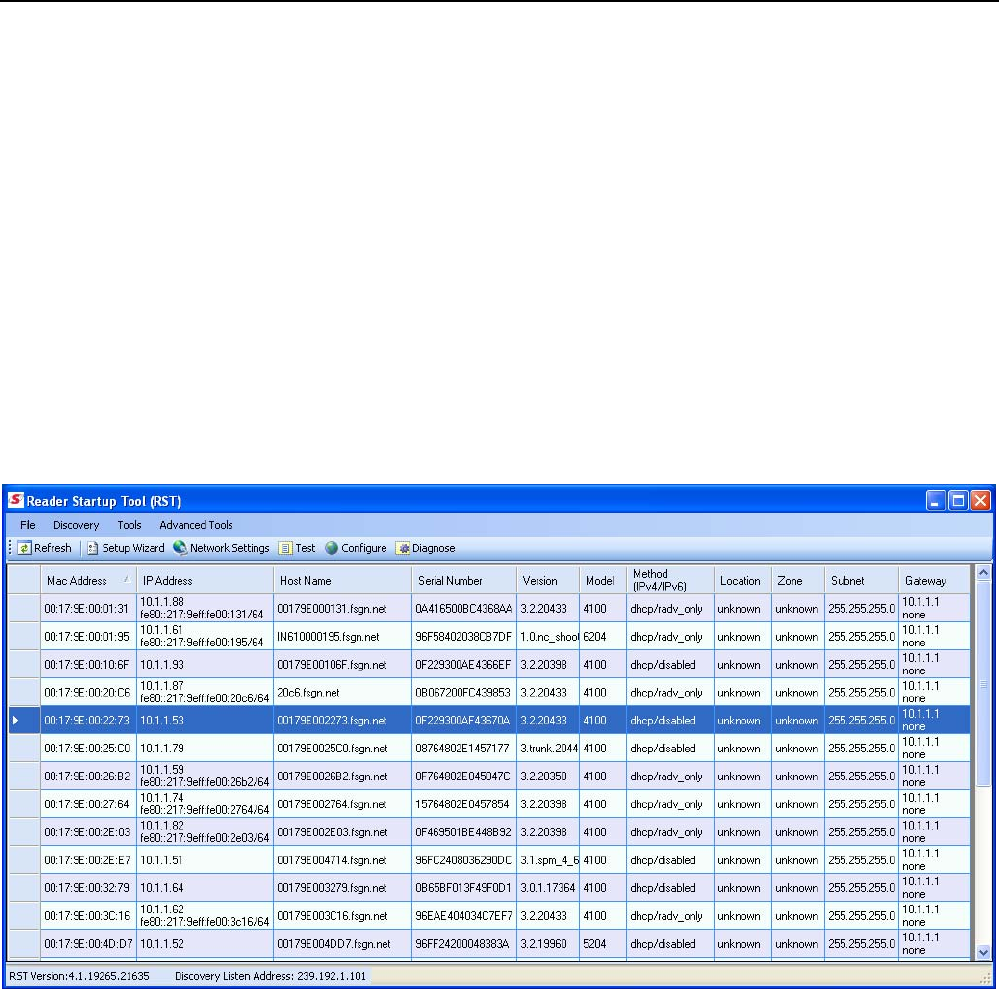Sort by Method (IPv4/IPv6) column header
The width and height of the screenshot is (999, 989).
(x=670, y=581)
